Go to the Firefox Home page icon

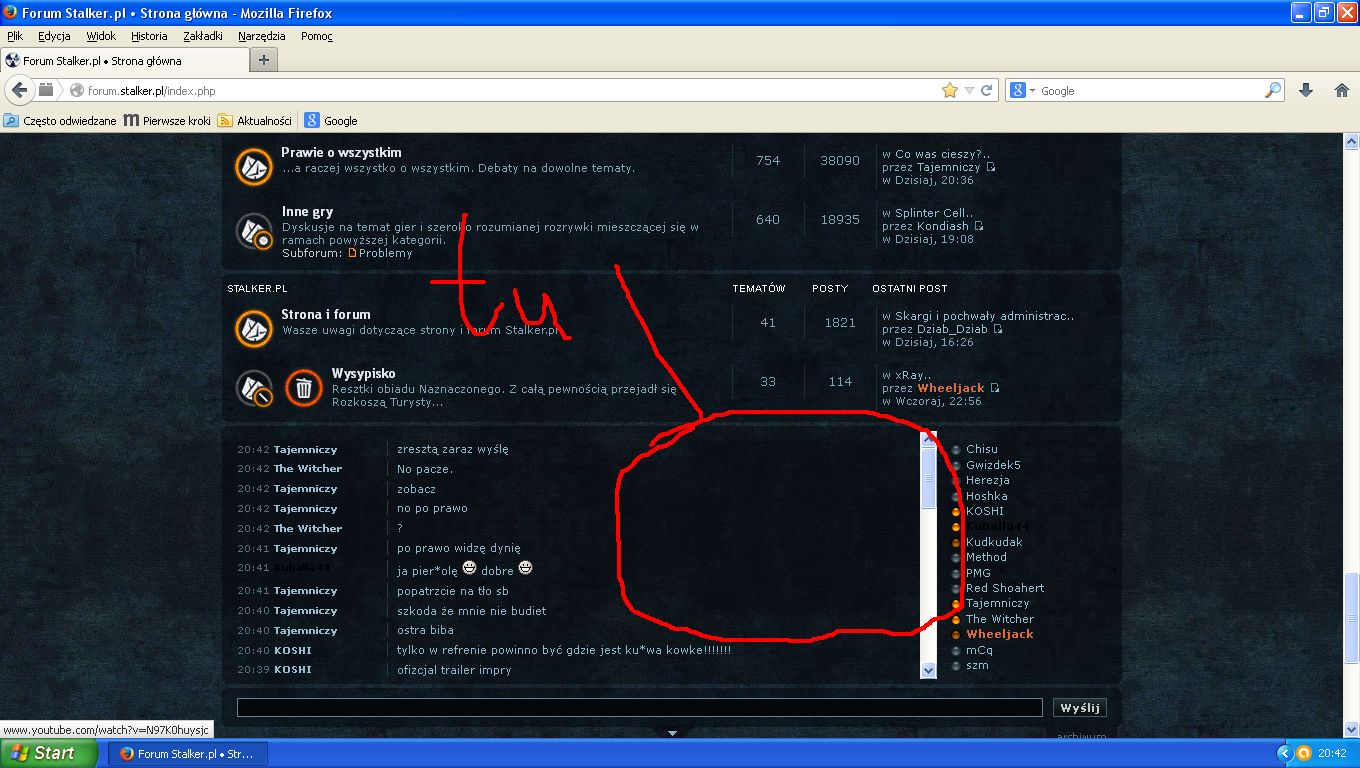pos(1342,90)
